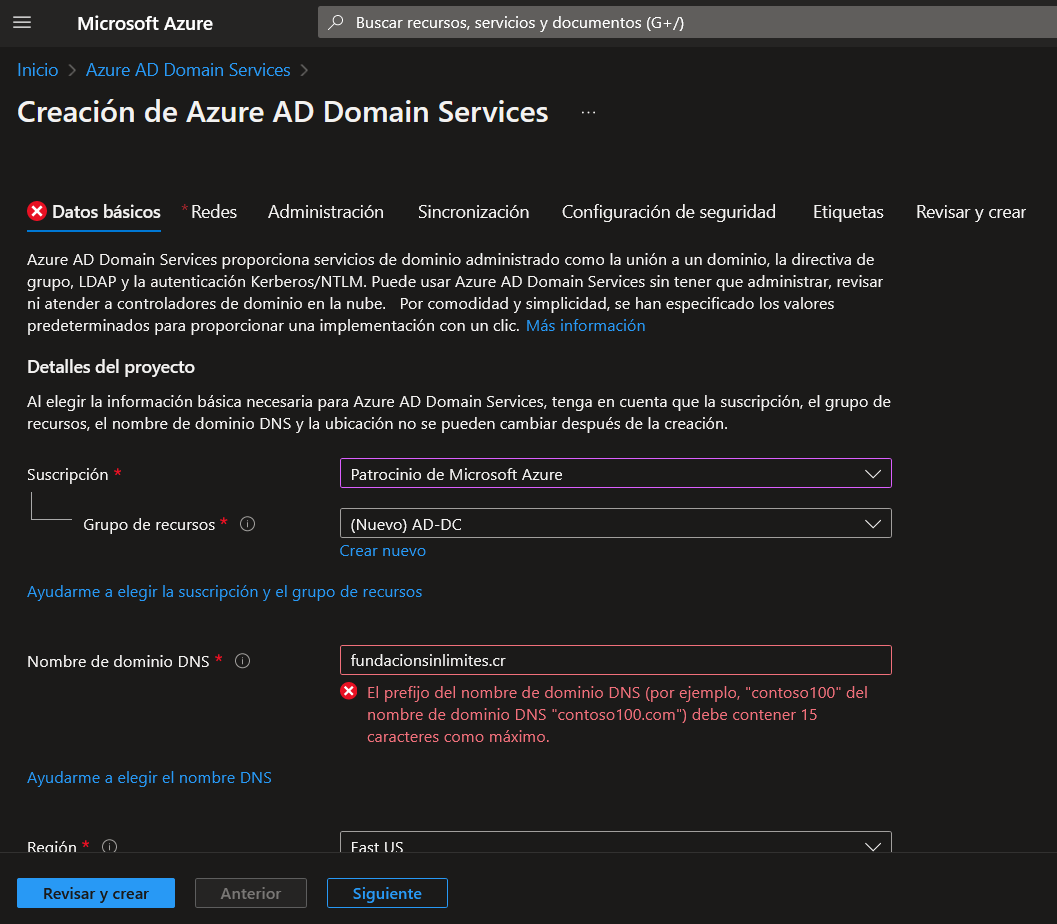1057x924 pixels.
Task: Click red error icon below DNS name field
Action: pyautogui.click(x=349, y=691)
